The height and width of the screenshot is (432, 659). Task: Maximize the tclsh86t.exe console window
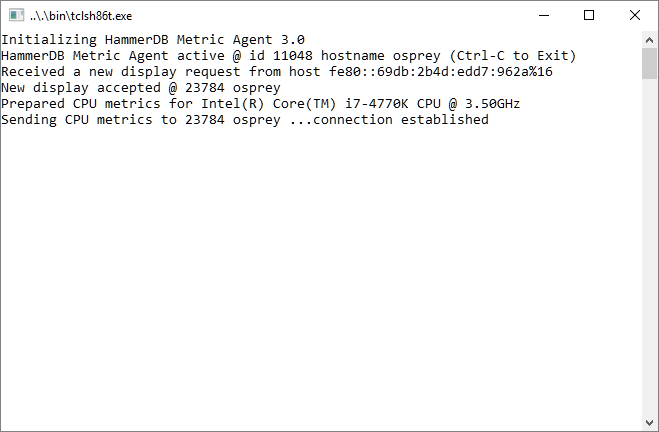(589, 16)
